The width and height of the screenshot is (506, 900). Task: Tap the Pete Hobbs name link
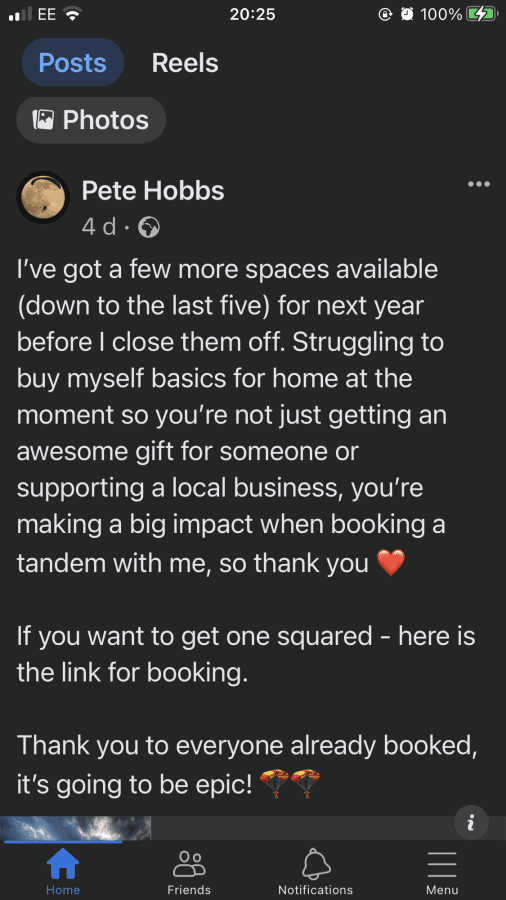pos(153,191)
